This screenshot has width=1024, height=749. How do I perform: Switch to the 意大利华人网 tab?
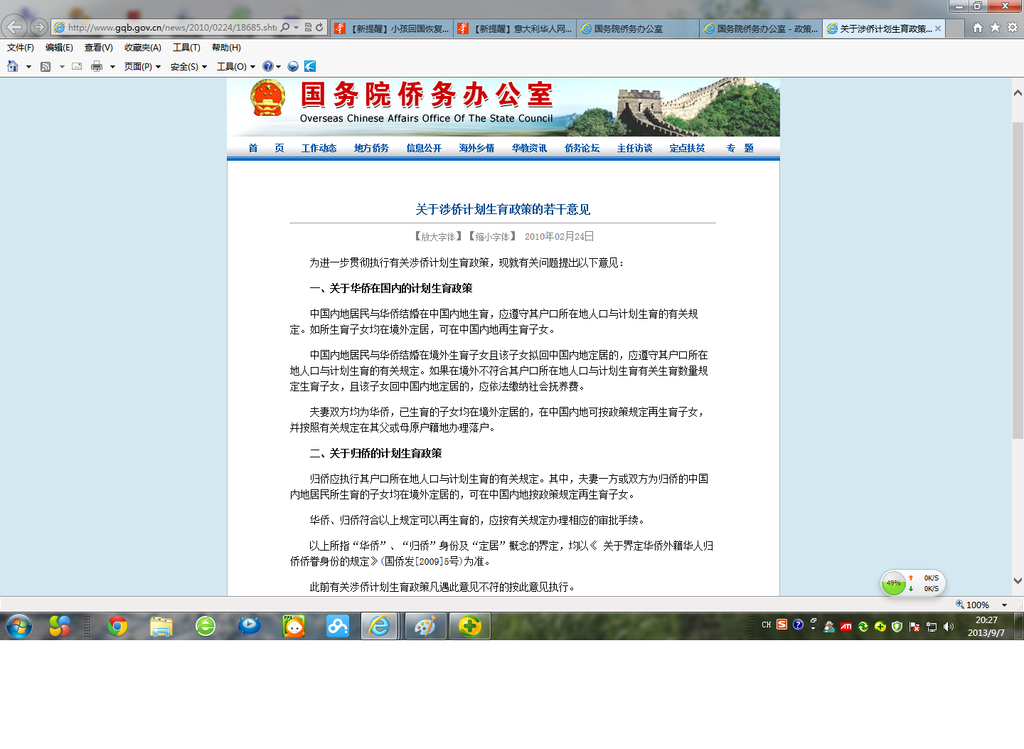tap(515, 29)
